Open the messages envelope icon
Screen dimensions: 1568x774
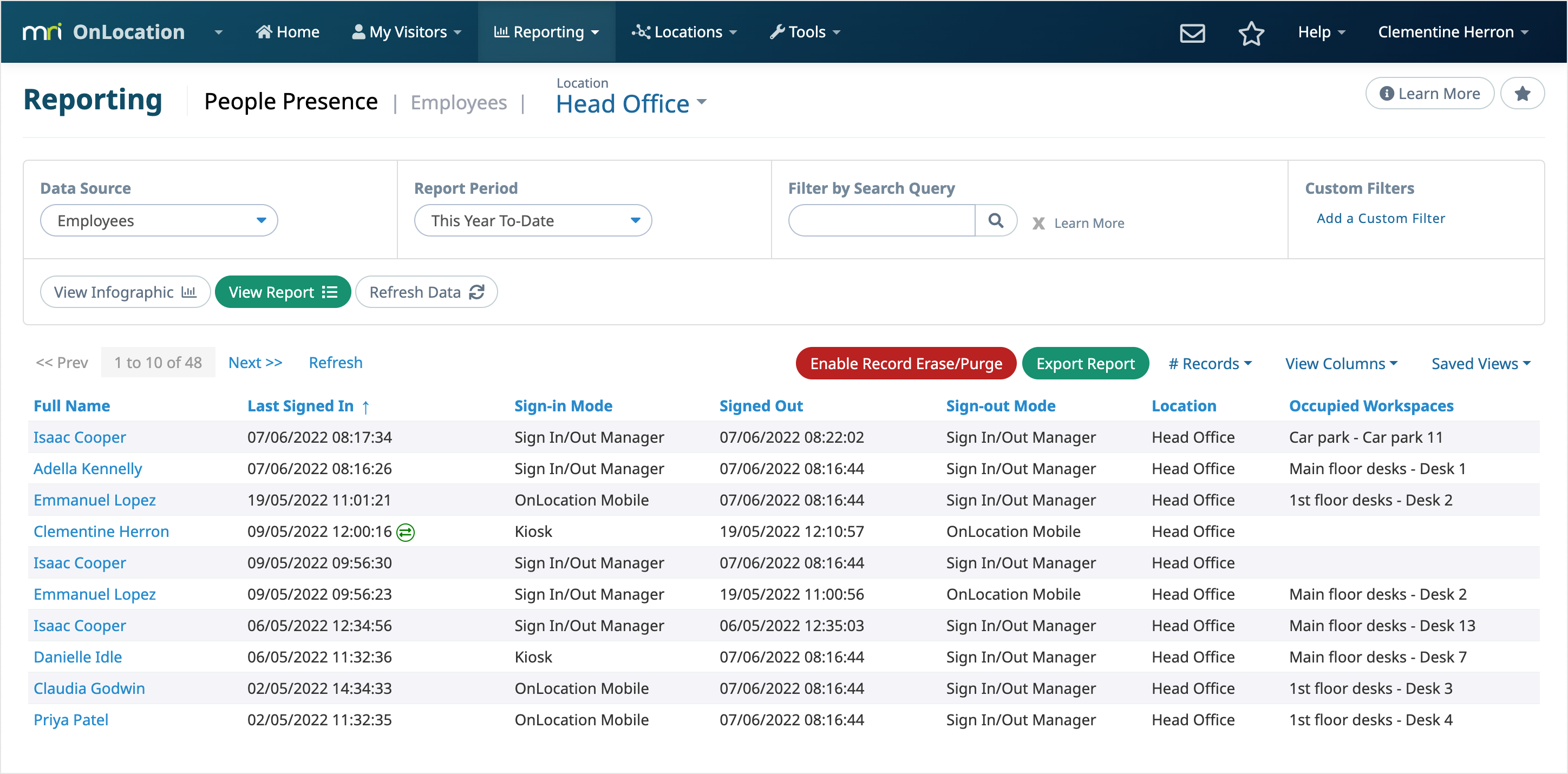click(x=1192, y=32)
